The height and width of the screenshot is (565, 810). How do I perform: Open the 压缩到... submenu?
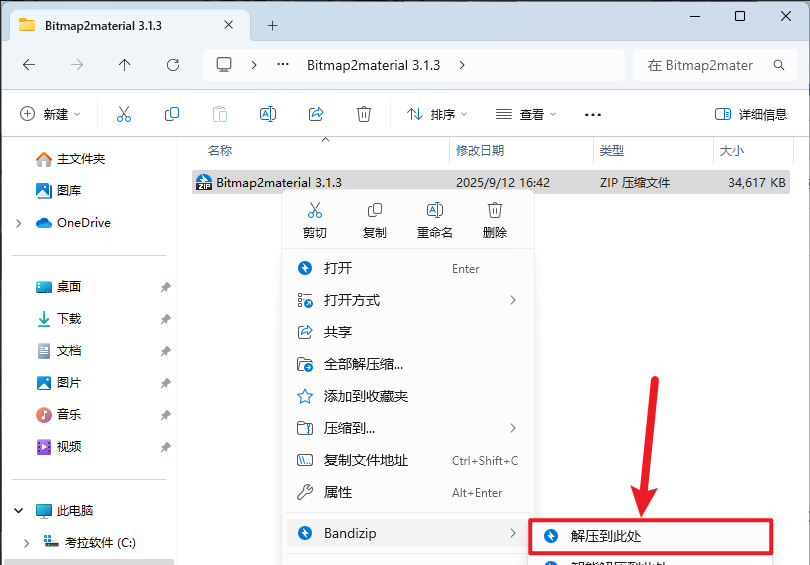[x=408, y=428]
